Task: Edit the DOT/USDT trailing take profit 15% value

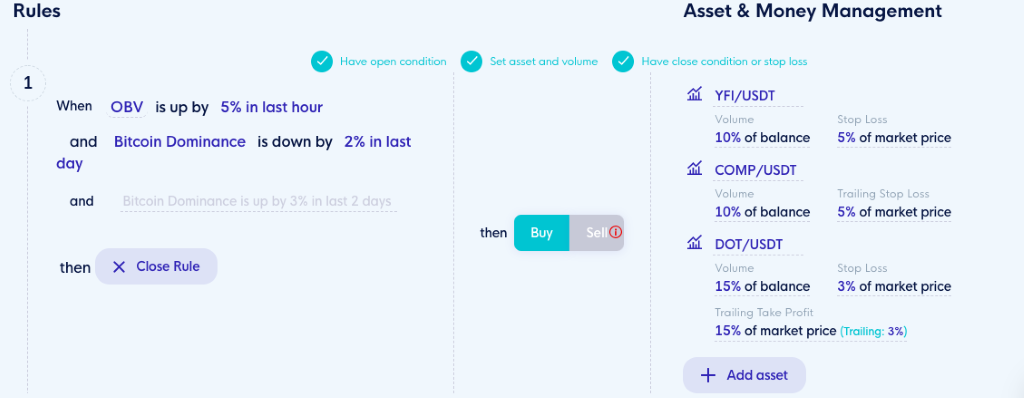Action: coord(775,331)
